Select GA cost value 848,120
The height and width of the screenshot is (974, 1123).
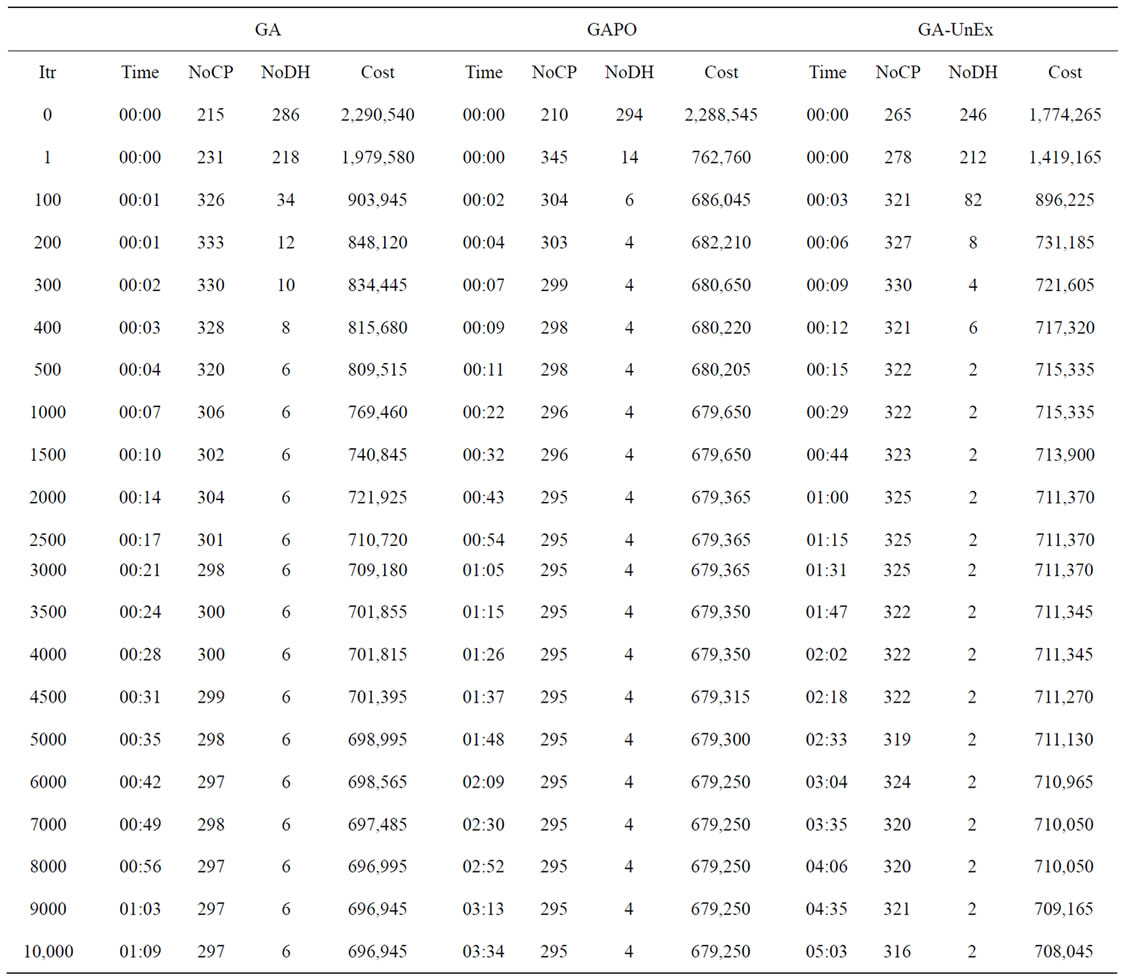pyautogui.click(x=377, y=242)
